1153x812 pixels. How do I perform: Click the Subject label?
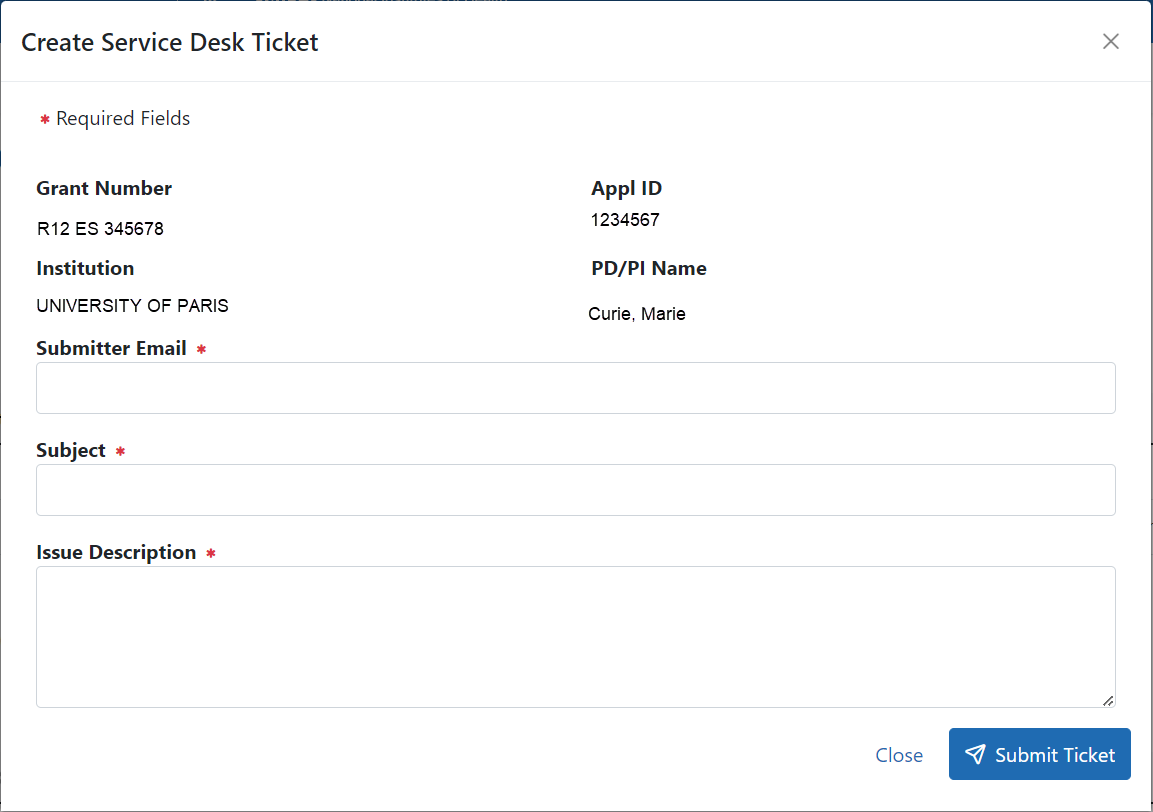(71, 450)
